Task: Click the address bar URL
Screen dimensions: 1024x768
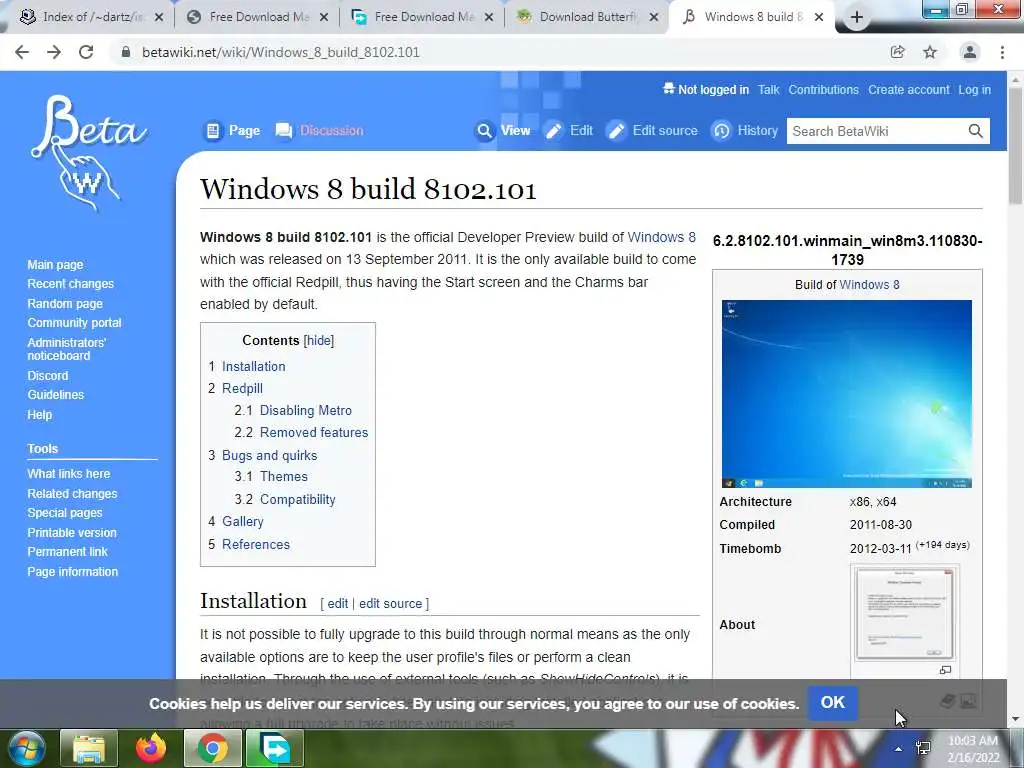Action: tap(281, 52)
